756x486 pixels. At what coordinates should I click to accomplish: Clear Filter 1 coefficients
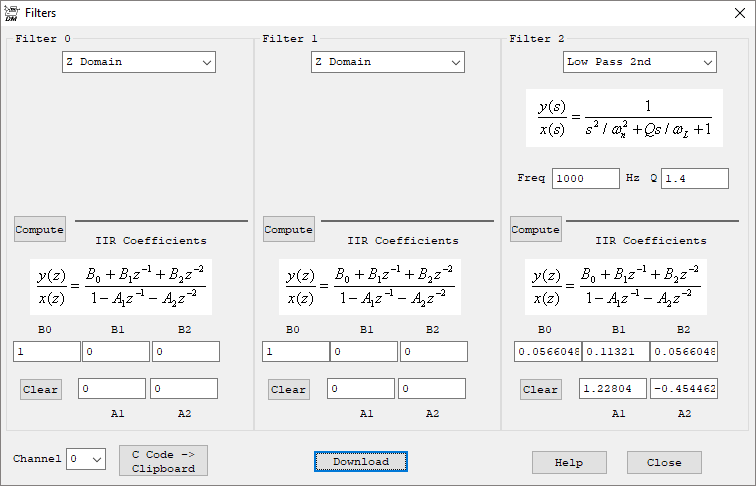click(289, 389)
